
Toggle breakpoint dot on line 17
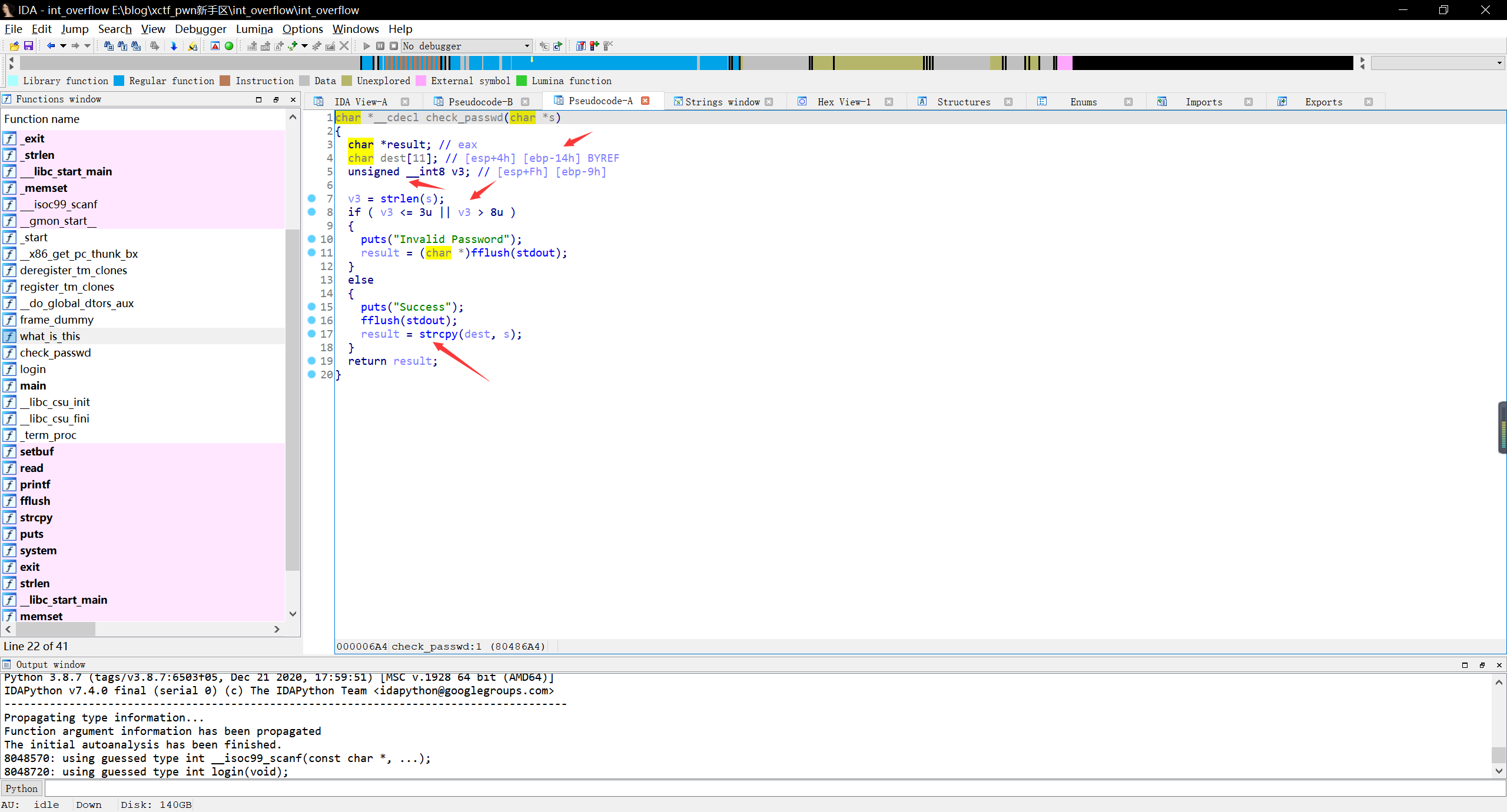tap(312, 334)
